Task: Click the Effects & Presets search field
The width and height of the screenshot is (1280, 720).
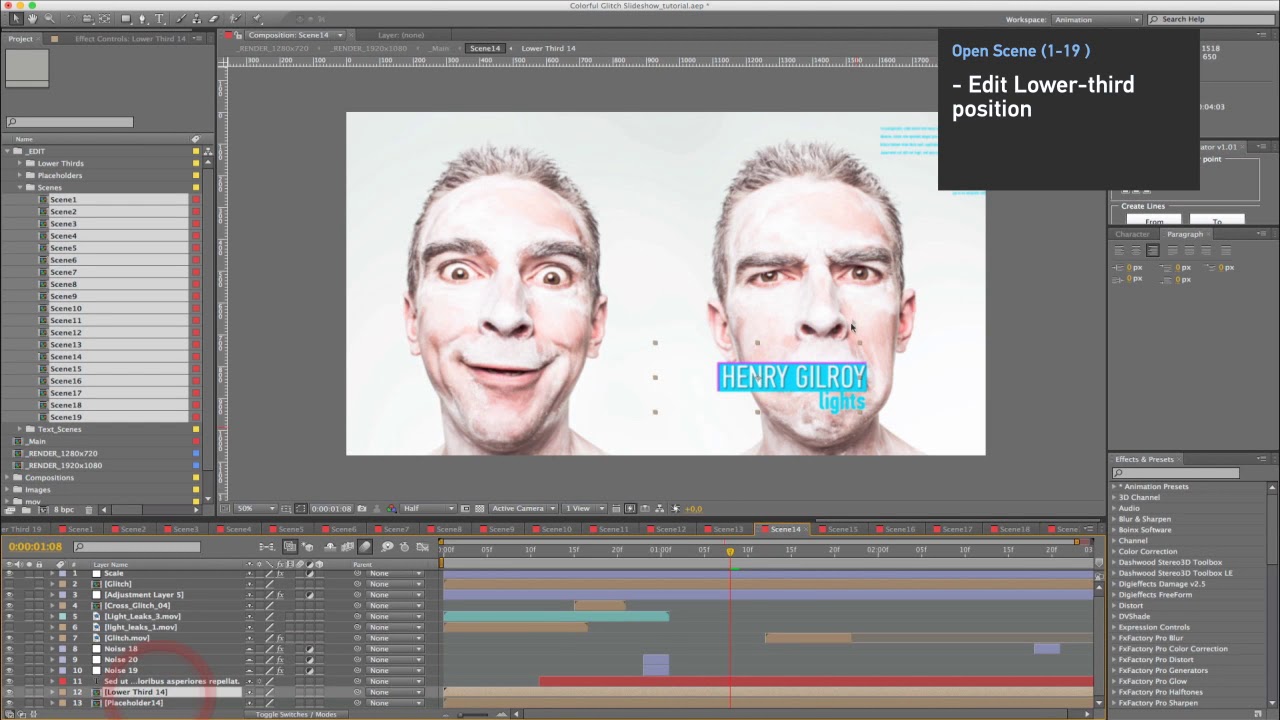Action: pos(1176,473)
